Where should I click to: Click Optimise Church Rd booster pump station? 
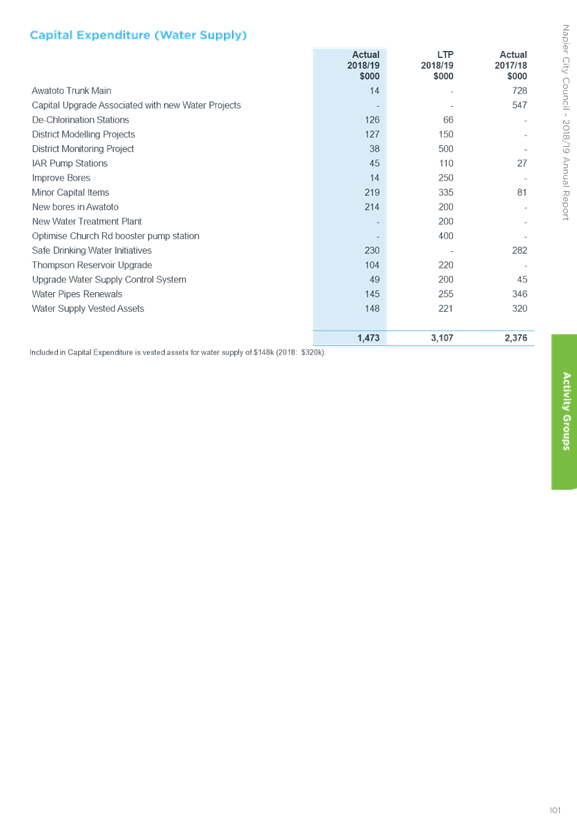pyautogui.click(x=116, y=236)
